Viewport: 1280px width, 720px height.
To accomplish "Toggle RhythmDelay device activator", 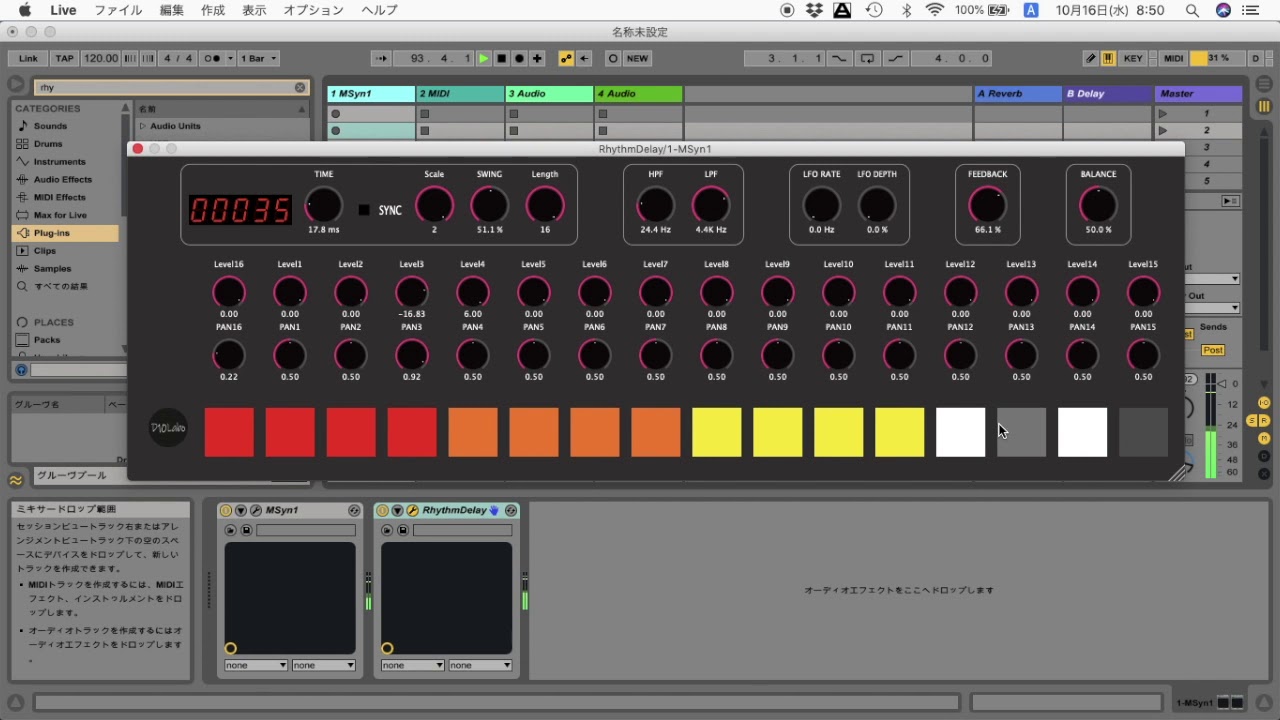I will (382, 510).
